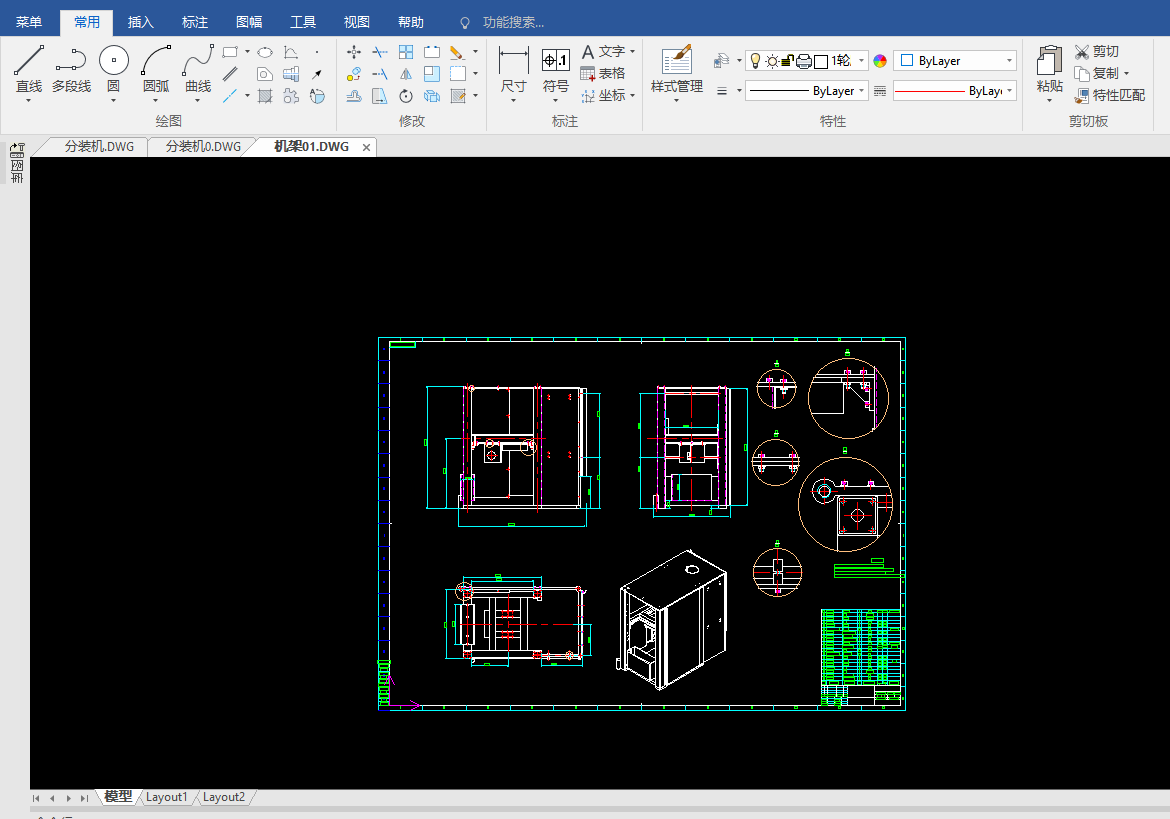The image size is (1170, 819).
Task: Expand the 圆弧 dropdown arrow
Action: click(156, 100)
